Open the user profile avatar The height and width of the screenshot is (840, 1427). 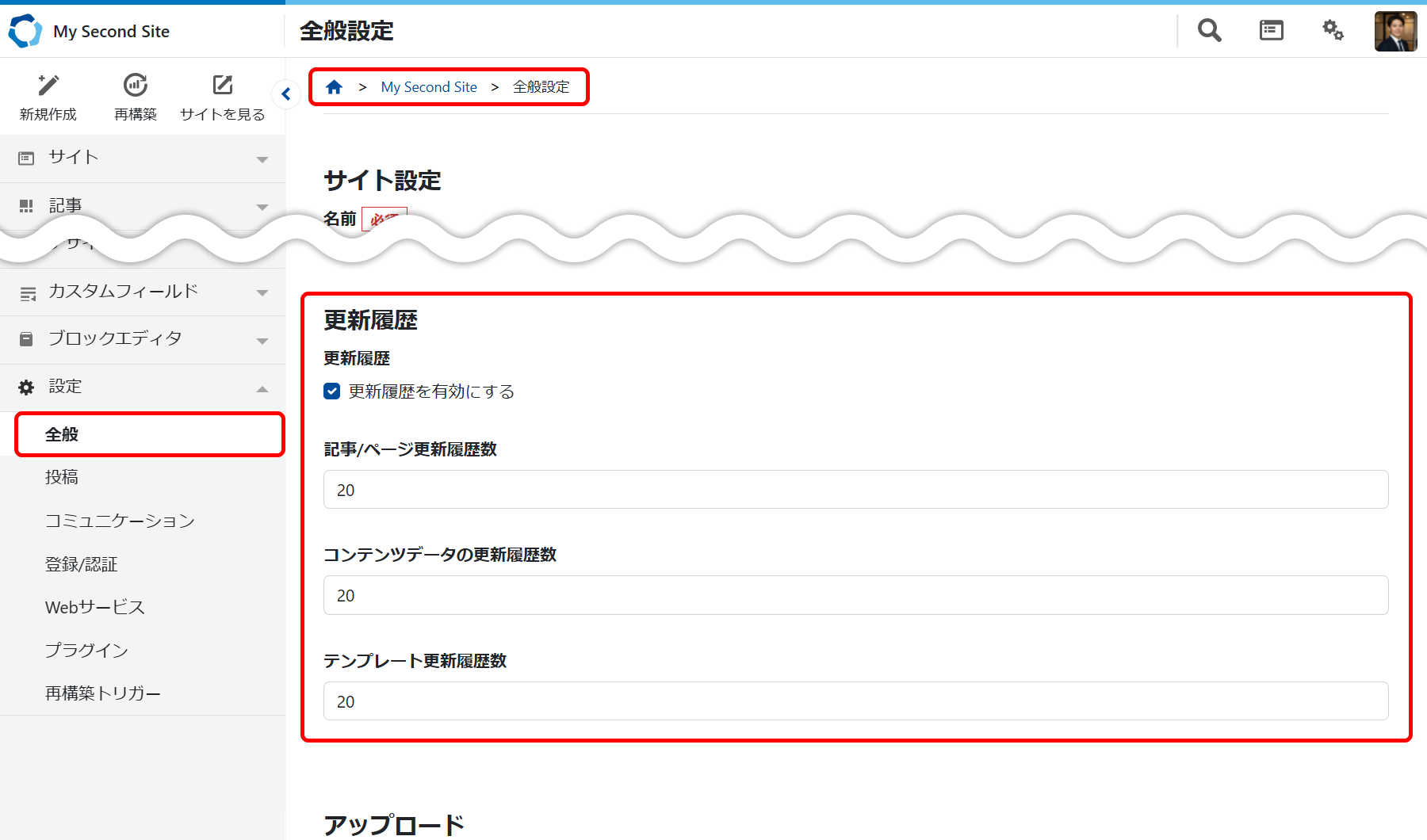pyautogui.click(x=1395, y=32)
